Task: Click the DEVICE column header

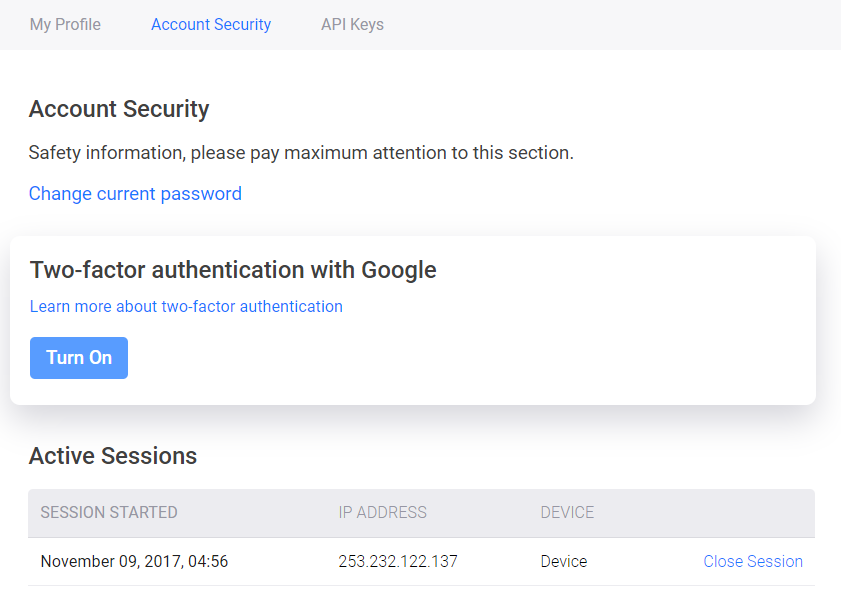Action: click(567, 512)
